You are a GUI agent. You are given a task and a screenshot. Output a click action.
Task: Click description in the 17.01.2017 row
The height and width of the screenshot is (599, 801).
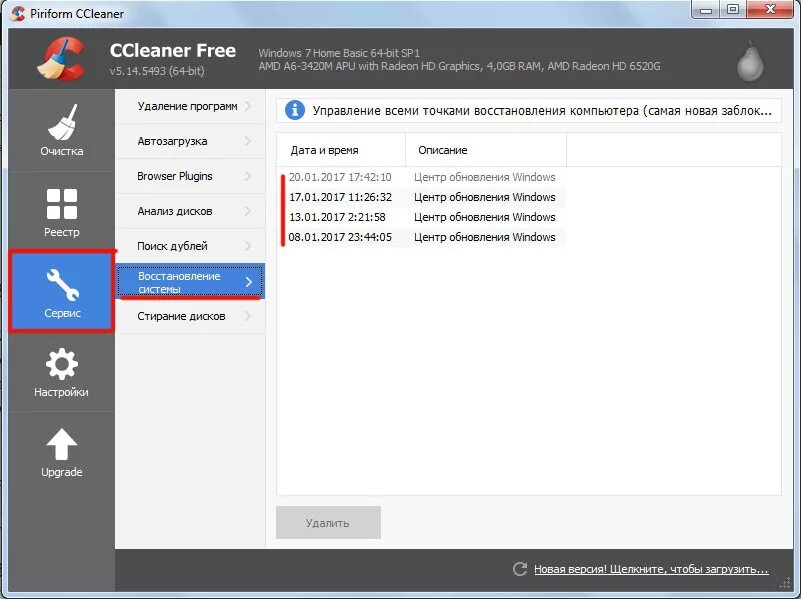click(x=484, y=197)
